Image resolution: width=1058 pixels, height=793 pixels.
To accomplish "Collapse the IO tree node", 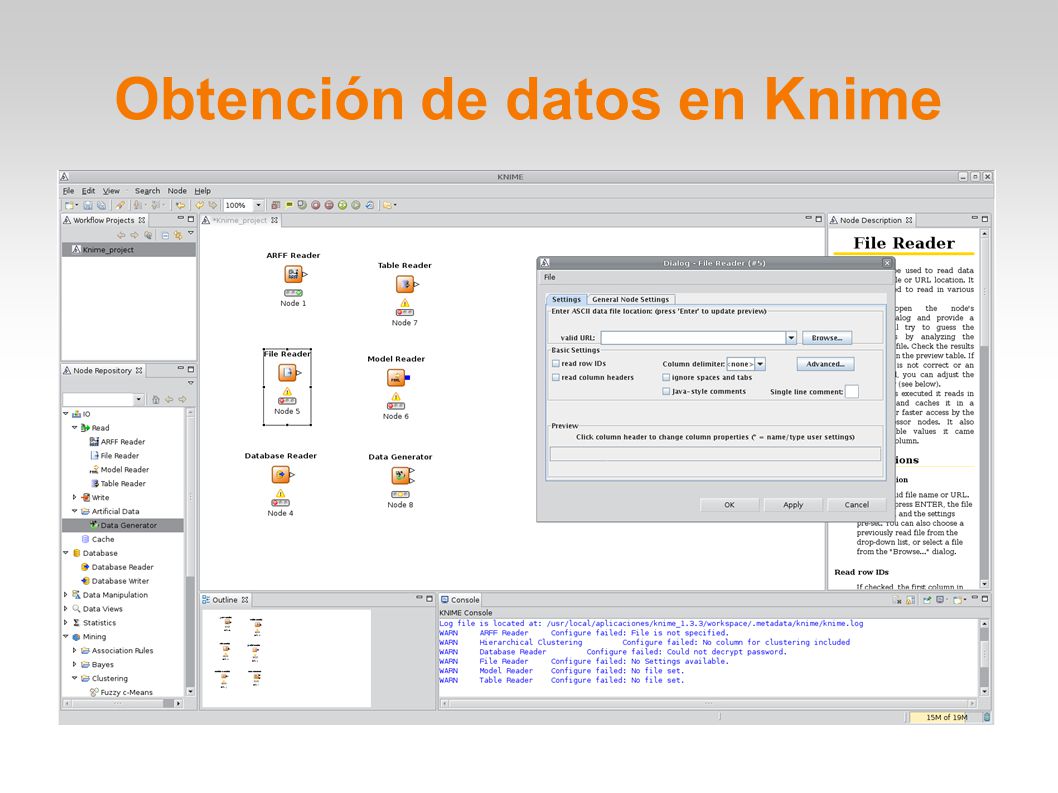I will click(66, 414).
